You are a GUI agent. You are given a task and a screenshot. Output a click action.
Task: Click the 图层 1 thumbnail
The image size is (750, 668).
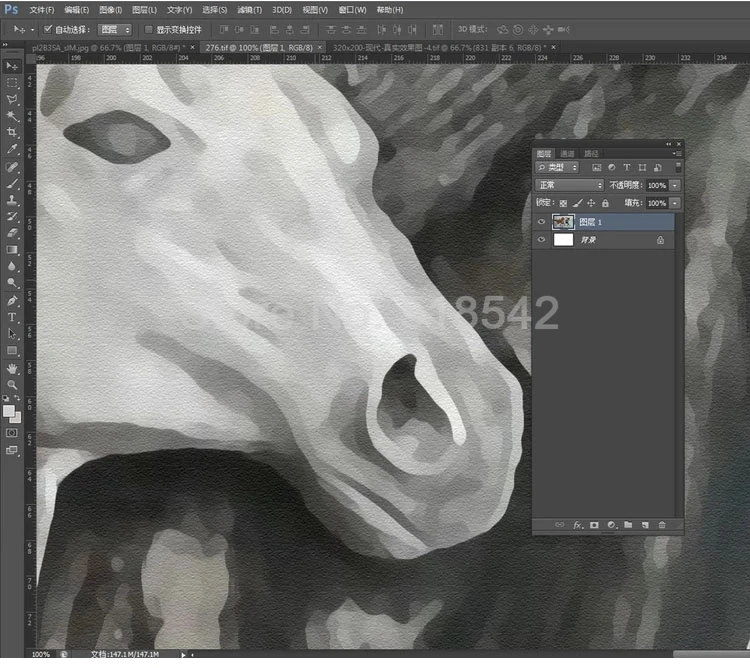coord(563,221)
